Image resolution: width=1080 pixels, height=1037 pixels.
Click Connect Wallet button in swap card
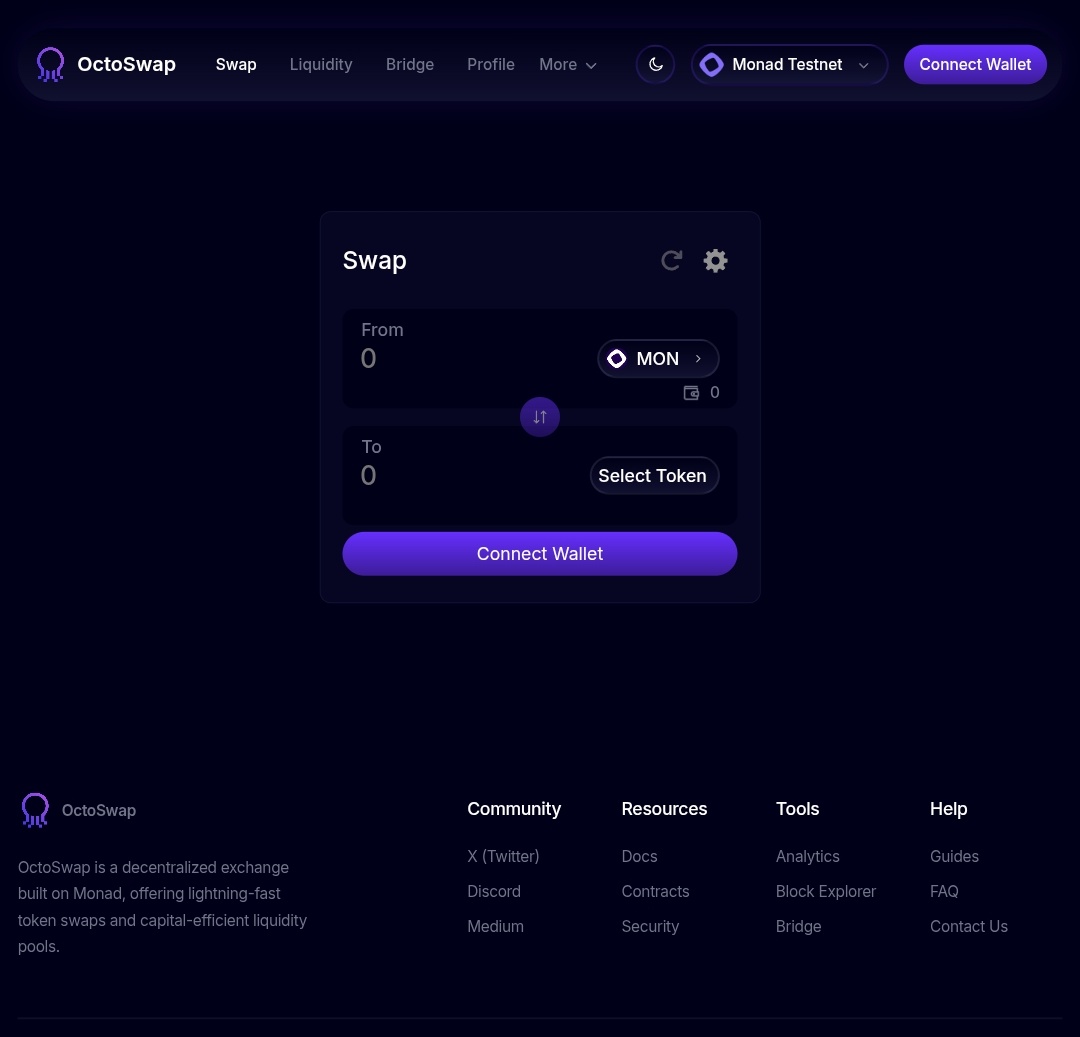click(539, 554)
